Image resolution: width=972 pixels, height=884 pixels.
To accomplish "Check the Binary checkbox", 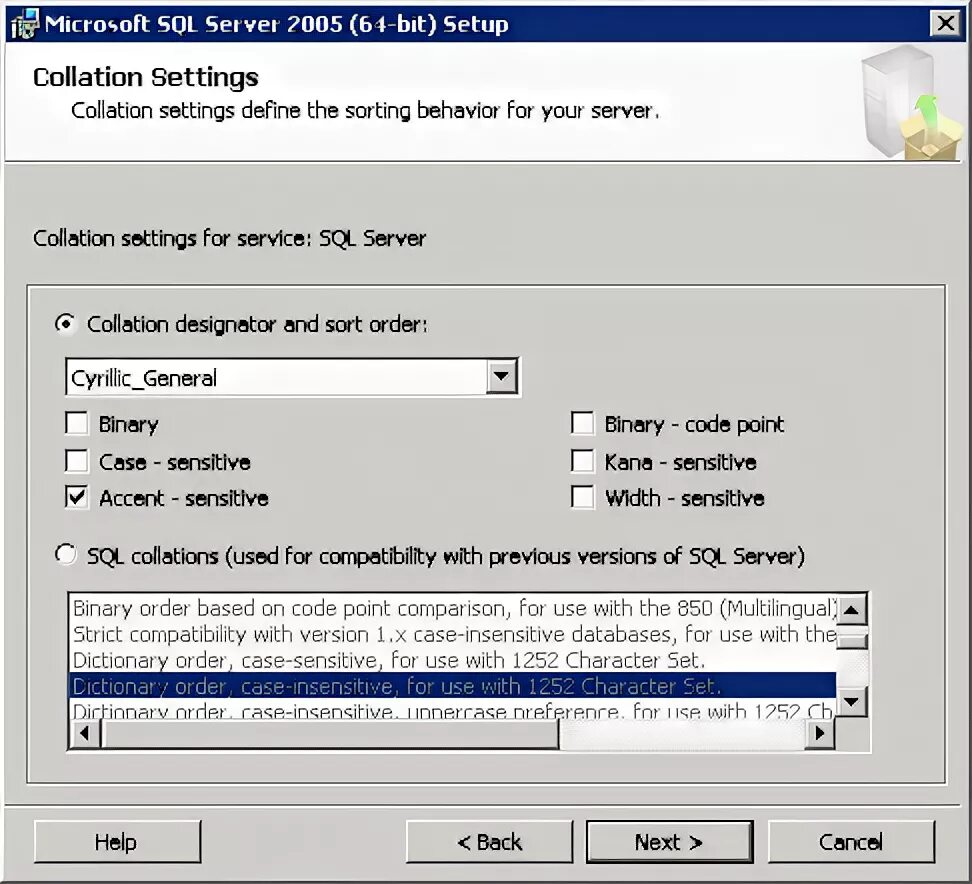I will (76, 424).
